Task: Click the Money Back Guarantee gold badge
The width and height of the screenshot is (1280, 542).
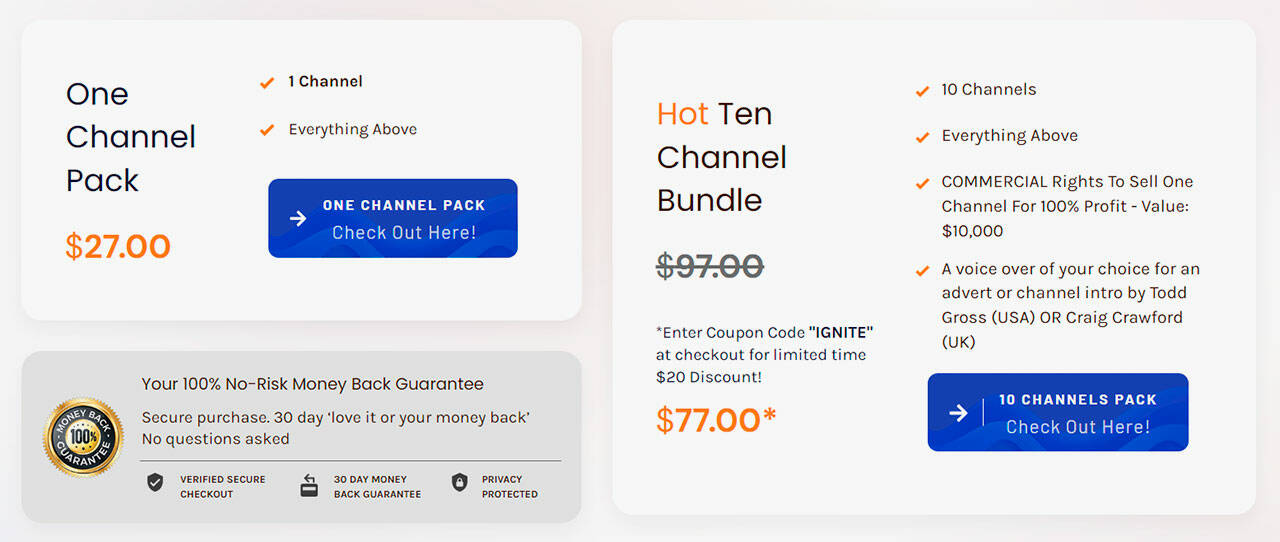Action: (83, 437)
